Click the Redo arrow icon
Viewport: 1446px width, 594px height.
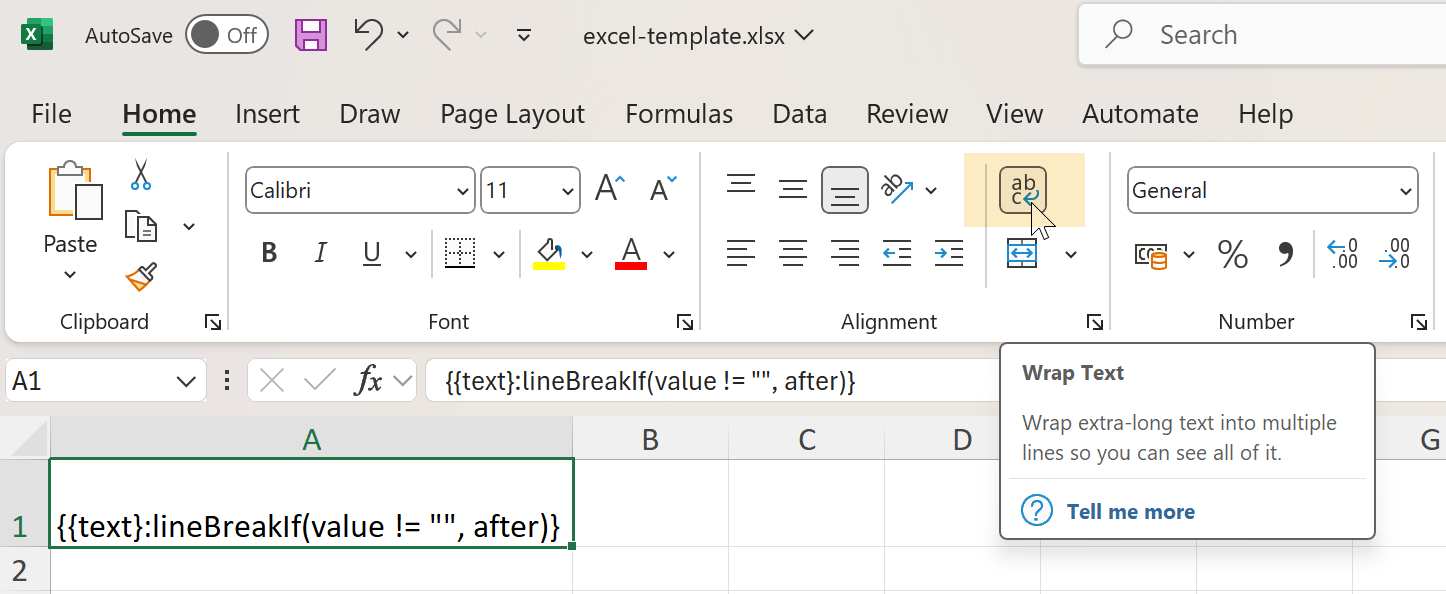[447, 35]
